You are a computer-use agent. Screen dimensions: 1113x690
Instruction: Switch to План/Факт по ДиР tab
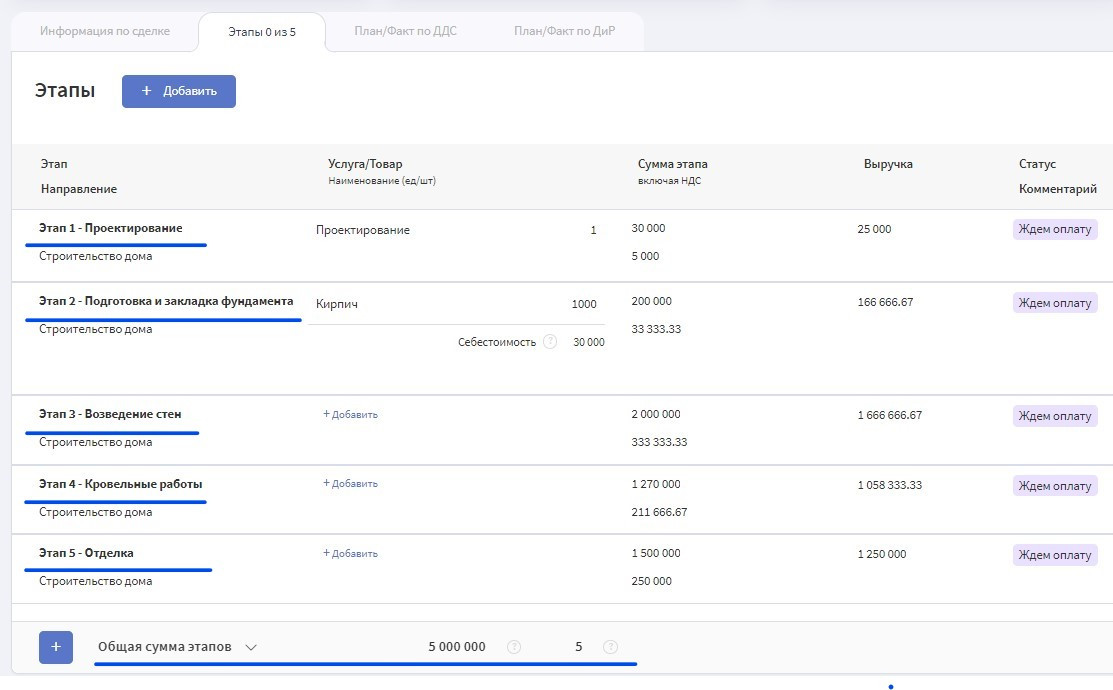(564, 31)
